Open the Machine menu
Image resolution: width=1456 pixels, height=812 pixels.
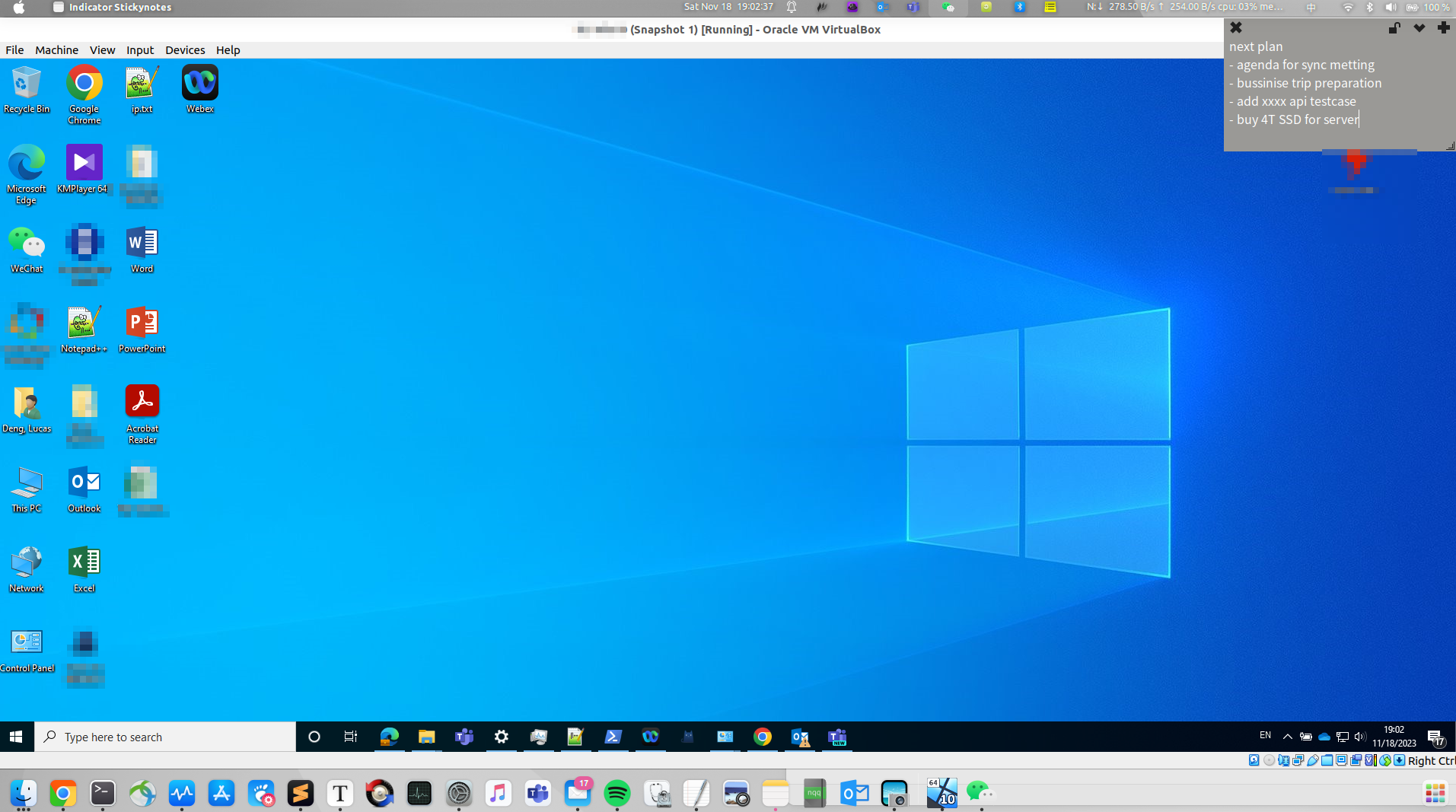[x=56, y=50]
